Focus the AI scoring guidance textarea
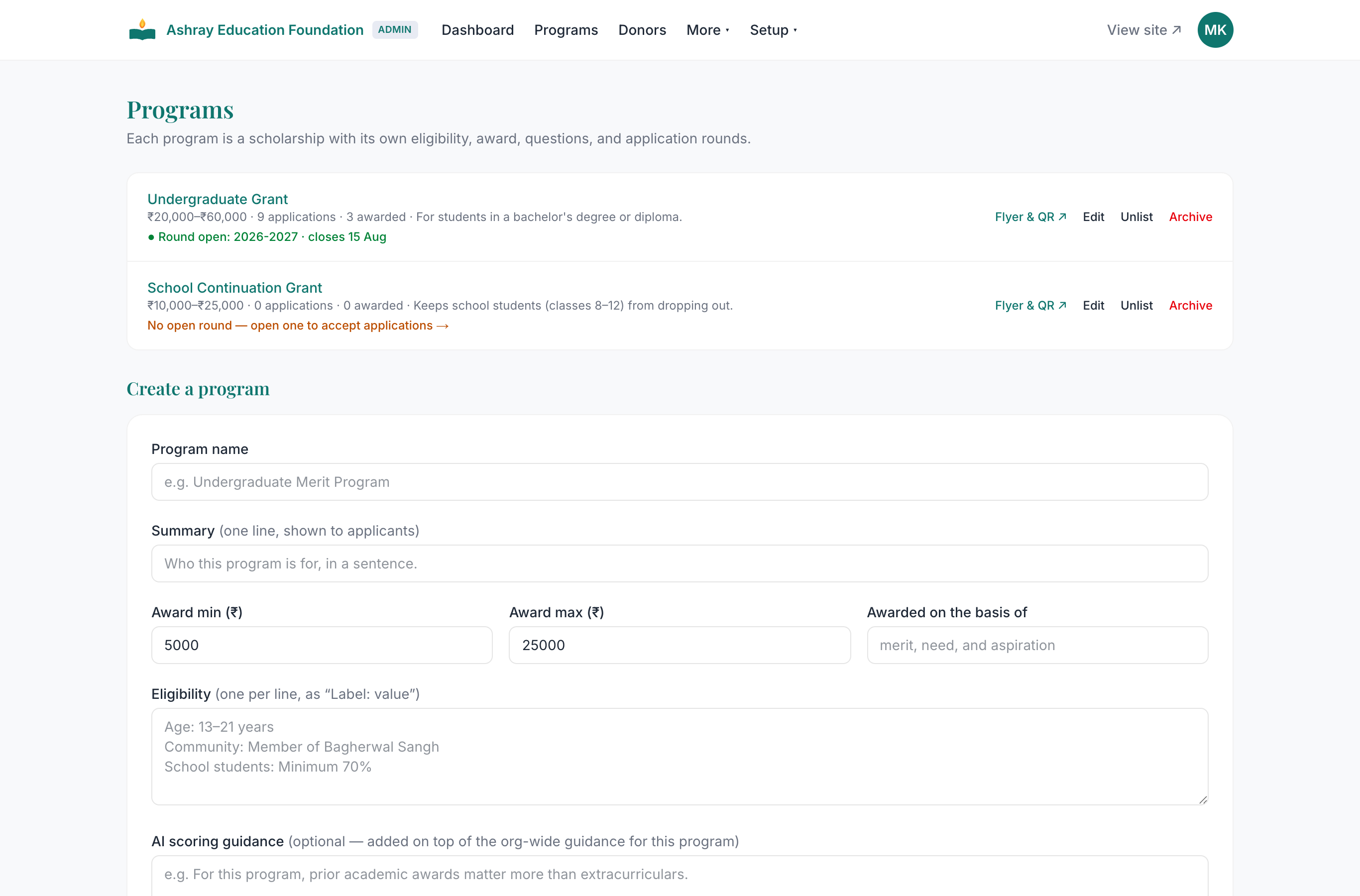Image resolution: width=1360 pixels, height=896 pixels. pos(680,876)
